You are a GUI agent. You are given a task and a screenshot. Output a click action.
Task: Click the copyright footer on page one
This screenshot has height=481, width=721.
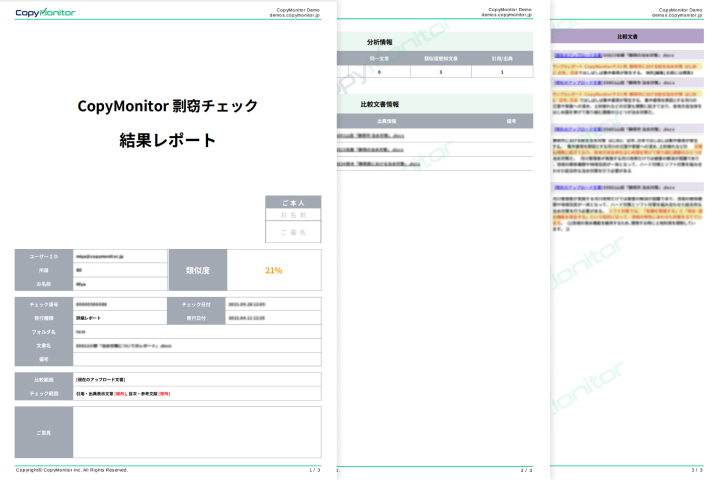72,470
